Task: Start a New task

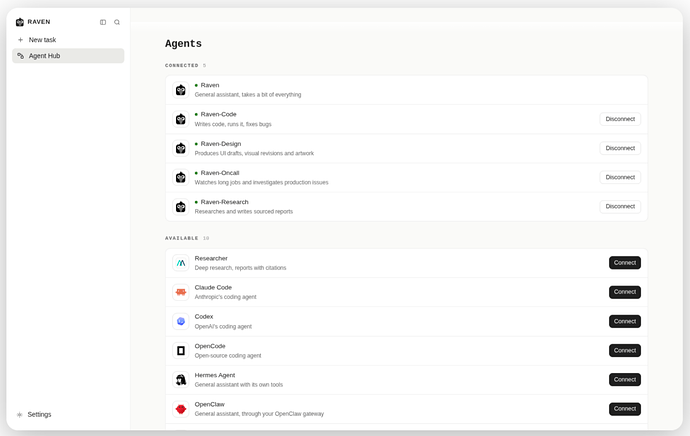Action: click(x=68, y=40)
